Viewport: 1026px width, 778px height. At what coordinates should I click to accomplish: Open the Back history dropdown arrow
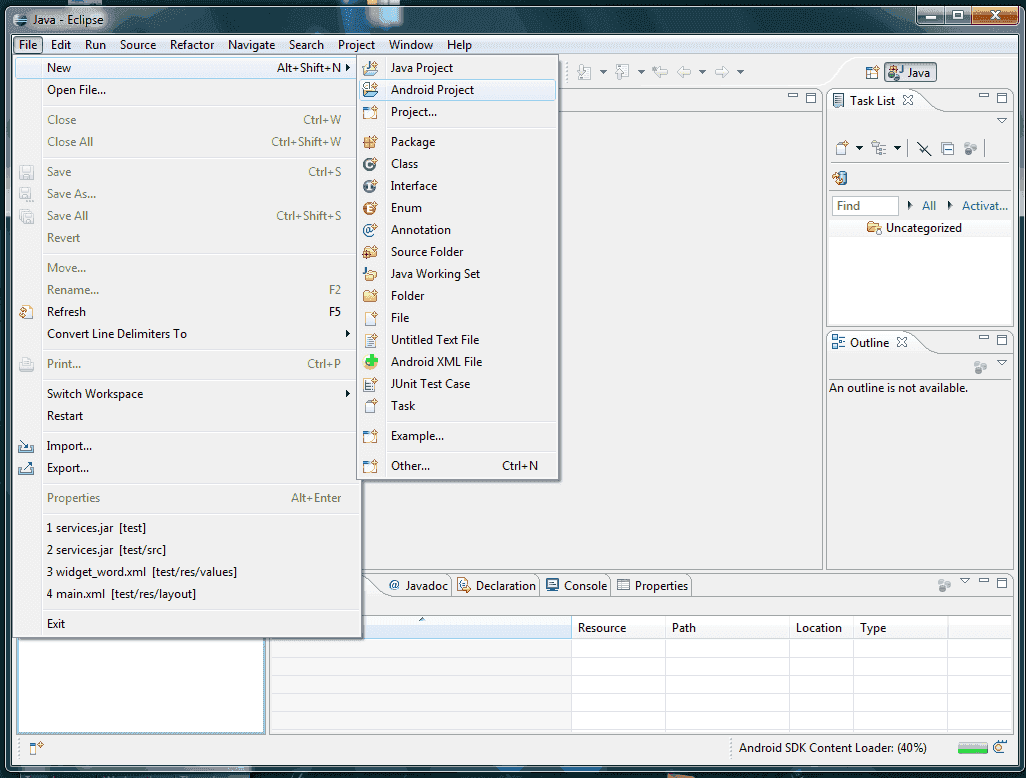click(x=702, y=72)
